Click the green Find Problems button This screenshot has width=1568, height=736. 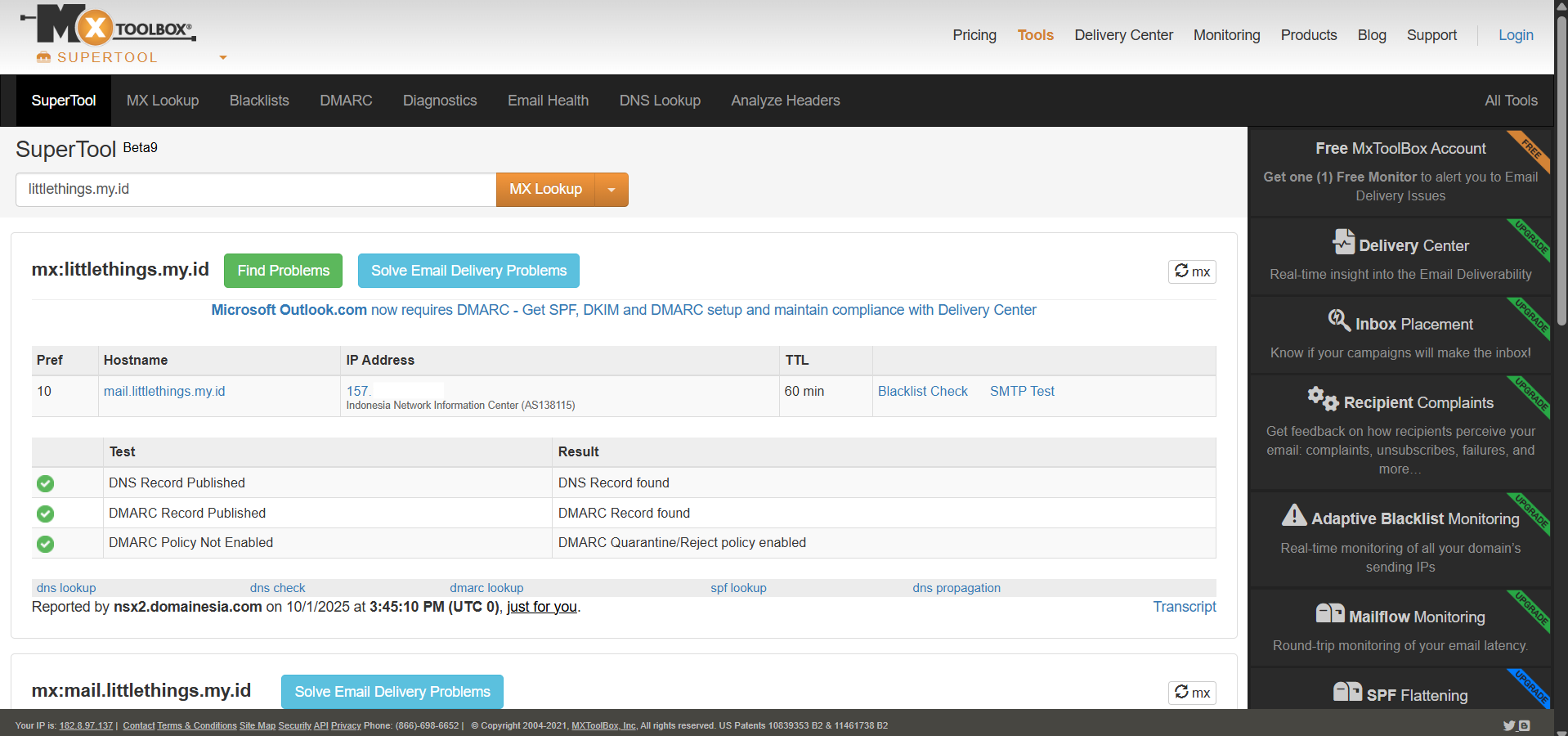pyautogui.click(x=284, y=271)
